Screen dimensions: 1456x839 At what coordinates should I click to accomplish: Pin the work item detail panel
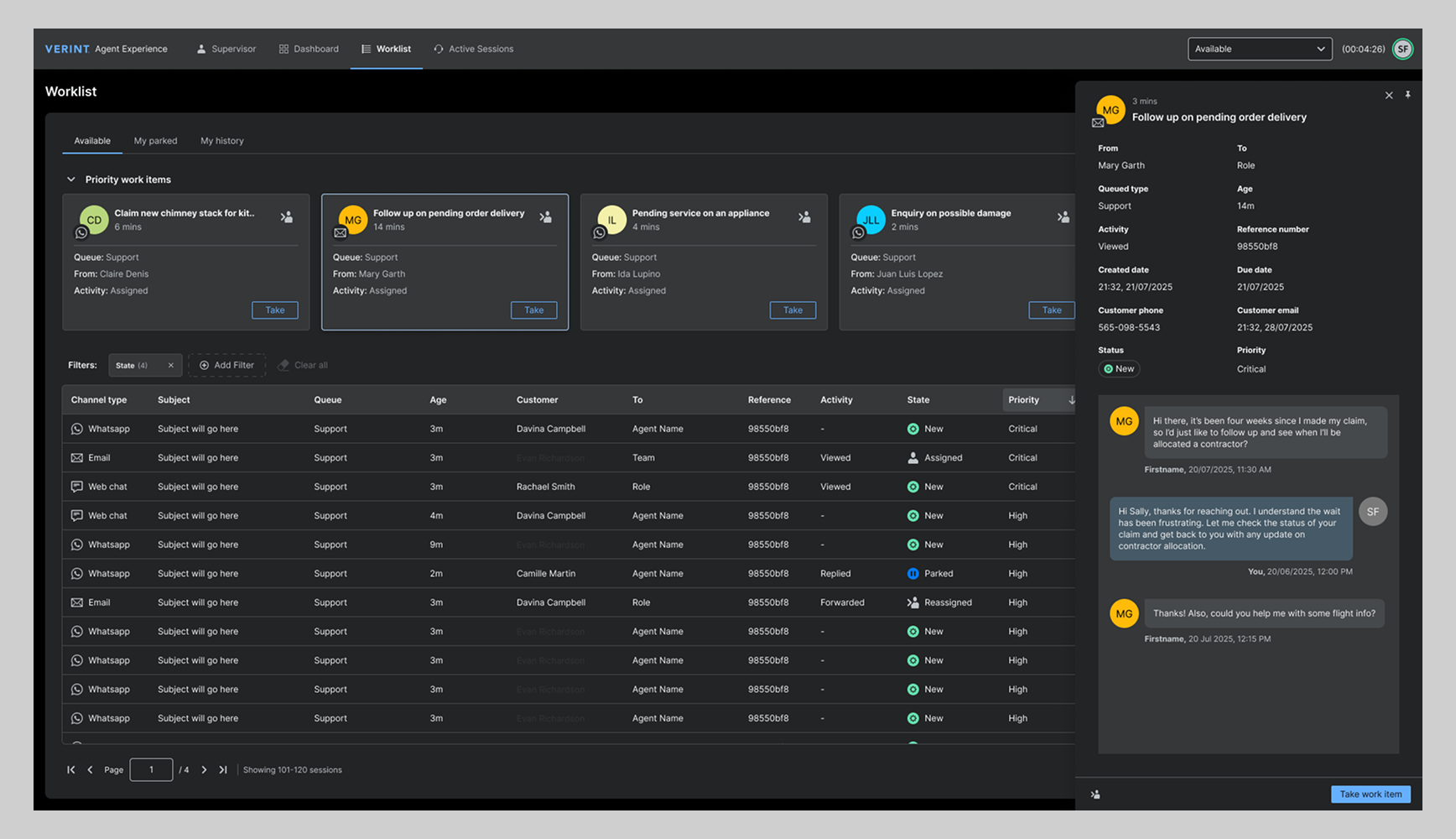1407,95
